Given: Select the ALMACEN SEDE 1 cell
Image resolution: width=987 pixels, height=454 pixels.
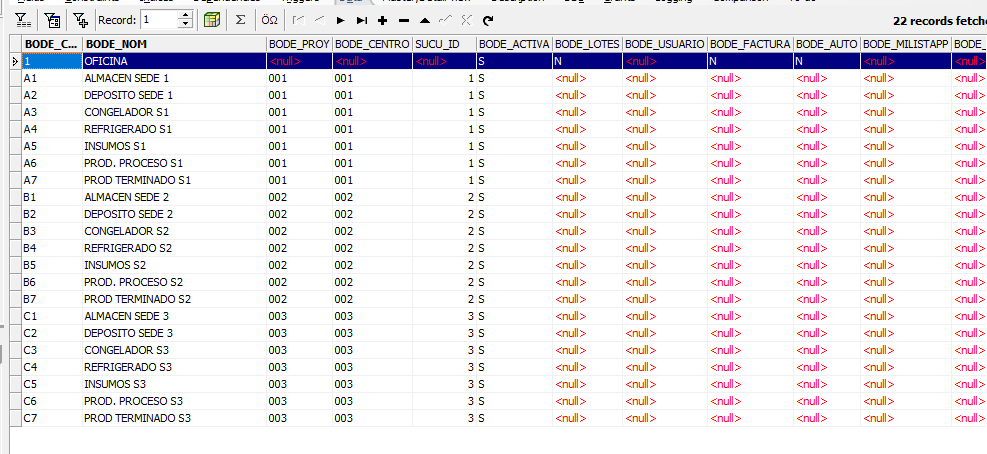Looking at the screenshot, I should tap(174, 78).
